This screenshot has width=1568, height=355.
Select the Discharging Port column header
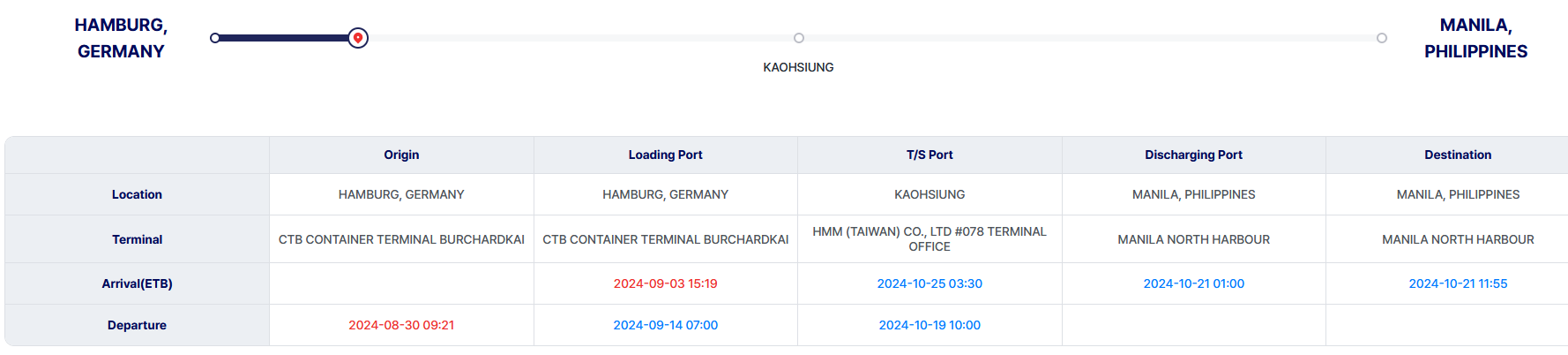(1194, 155)
